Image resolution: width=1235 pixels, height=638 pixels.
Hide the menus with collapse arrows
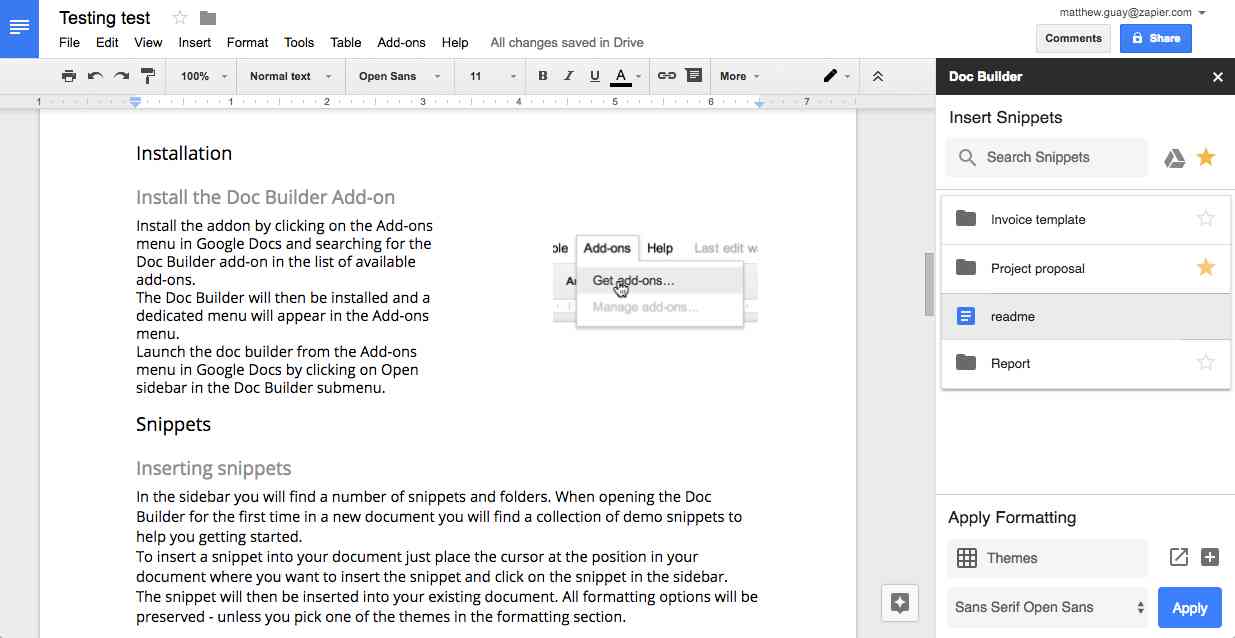pyautogui.click(x=878, y=76)
